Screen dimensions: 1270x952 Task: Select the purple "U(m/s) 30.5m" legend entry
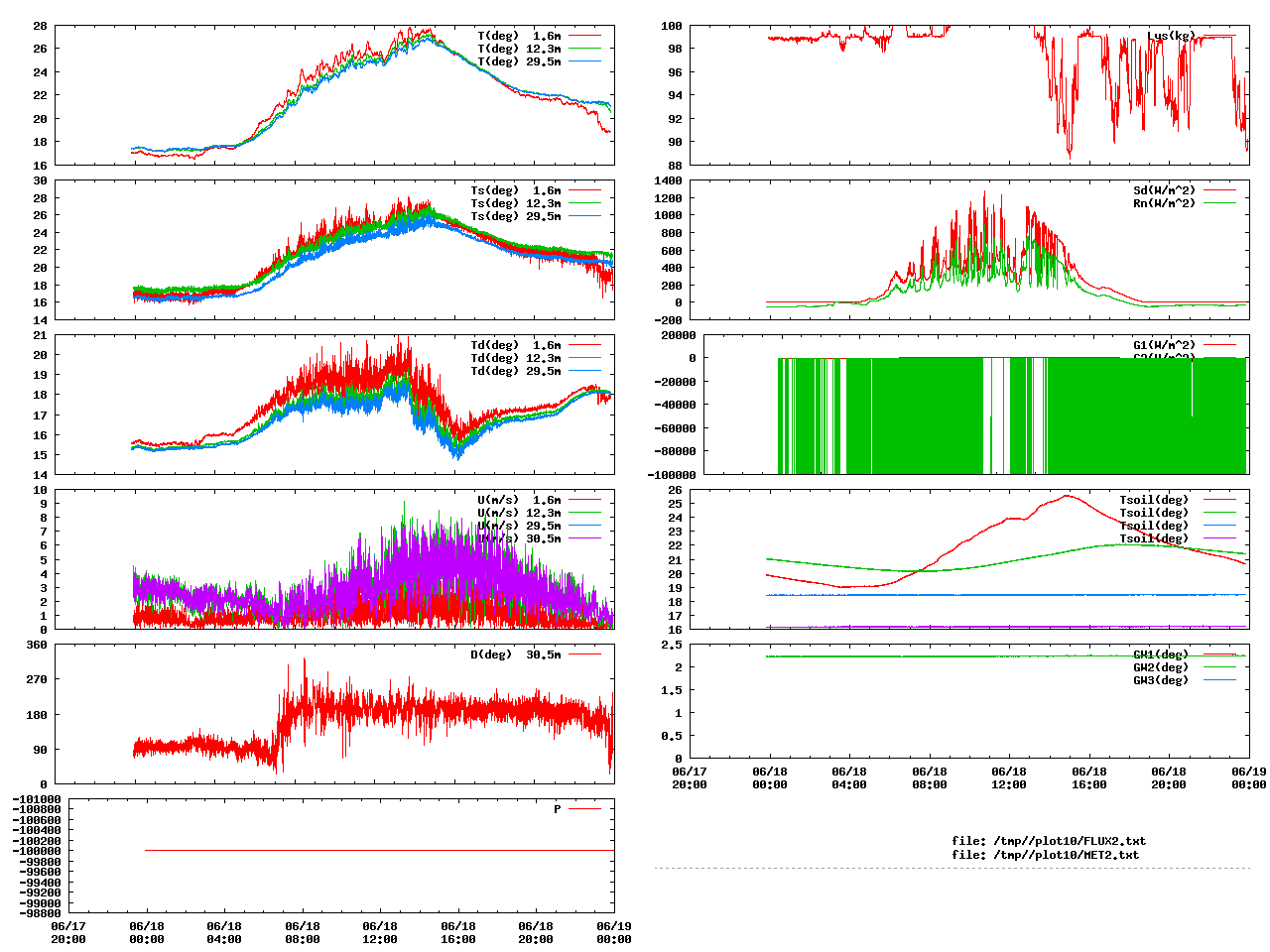pyautogui.click(x=515, y=538)
